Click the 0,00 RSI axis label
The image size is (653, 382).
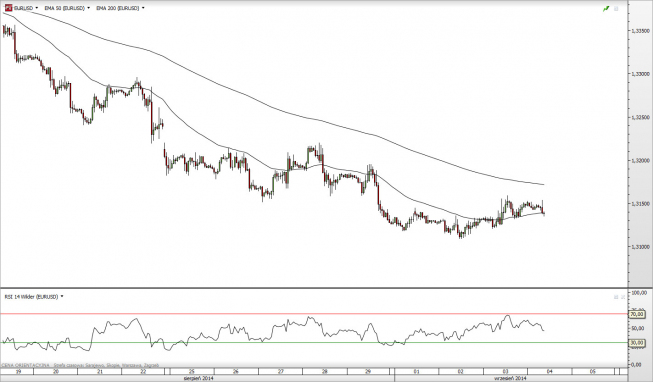(636, 365)
